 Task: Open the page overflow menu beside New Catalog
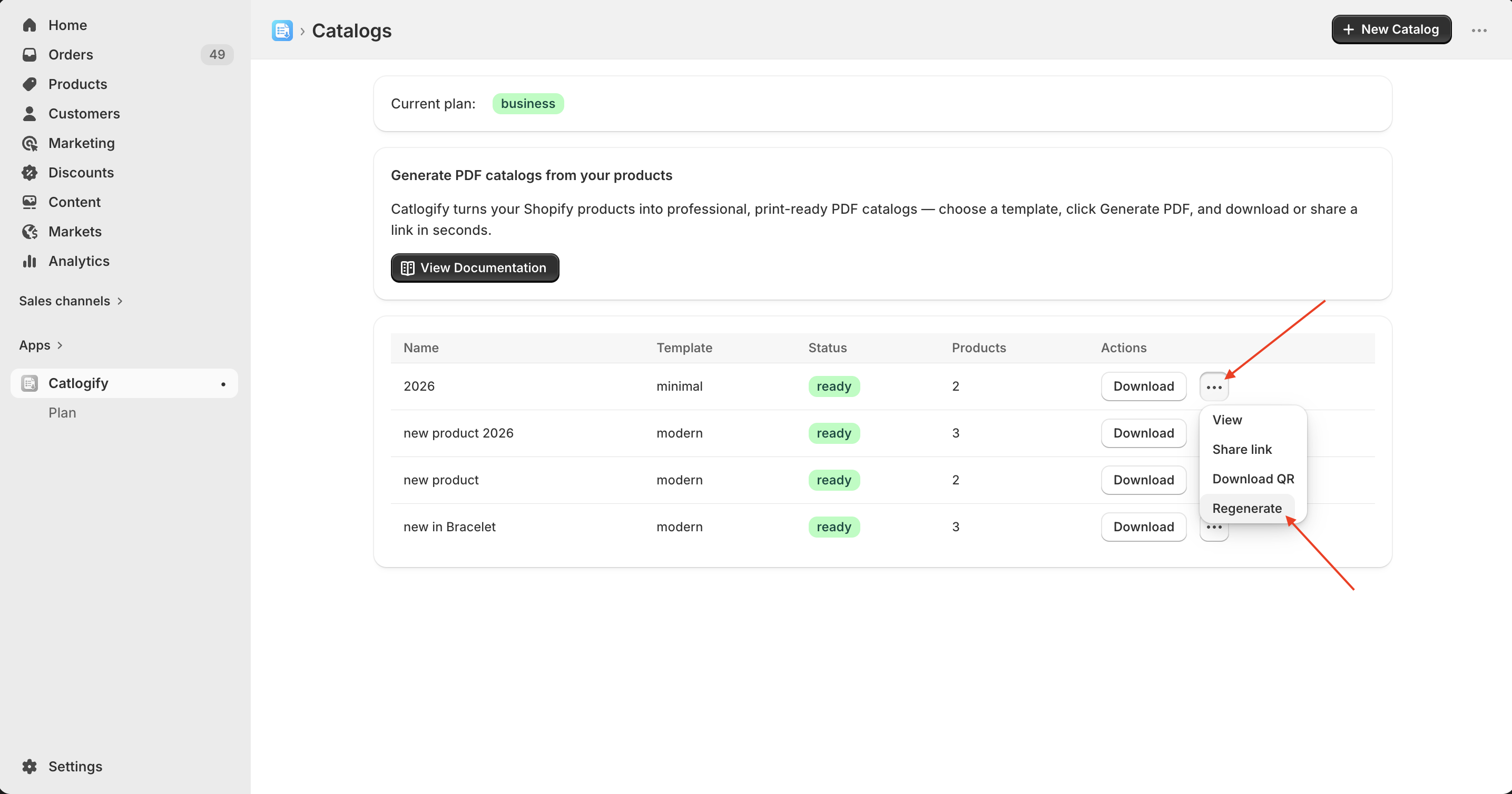pyautogui.click(x=1479, y=30)
